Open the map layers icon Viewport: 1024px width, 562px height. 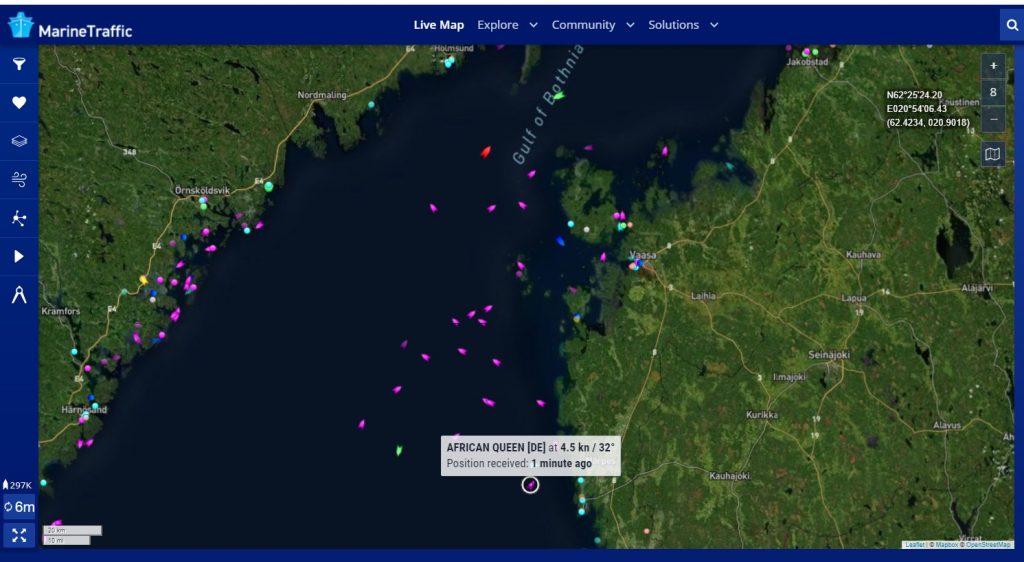coord(19,141)
